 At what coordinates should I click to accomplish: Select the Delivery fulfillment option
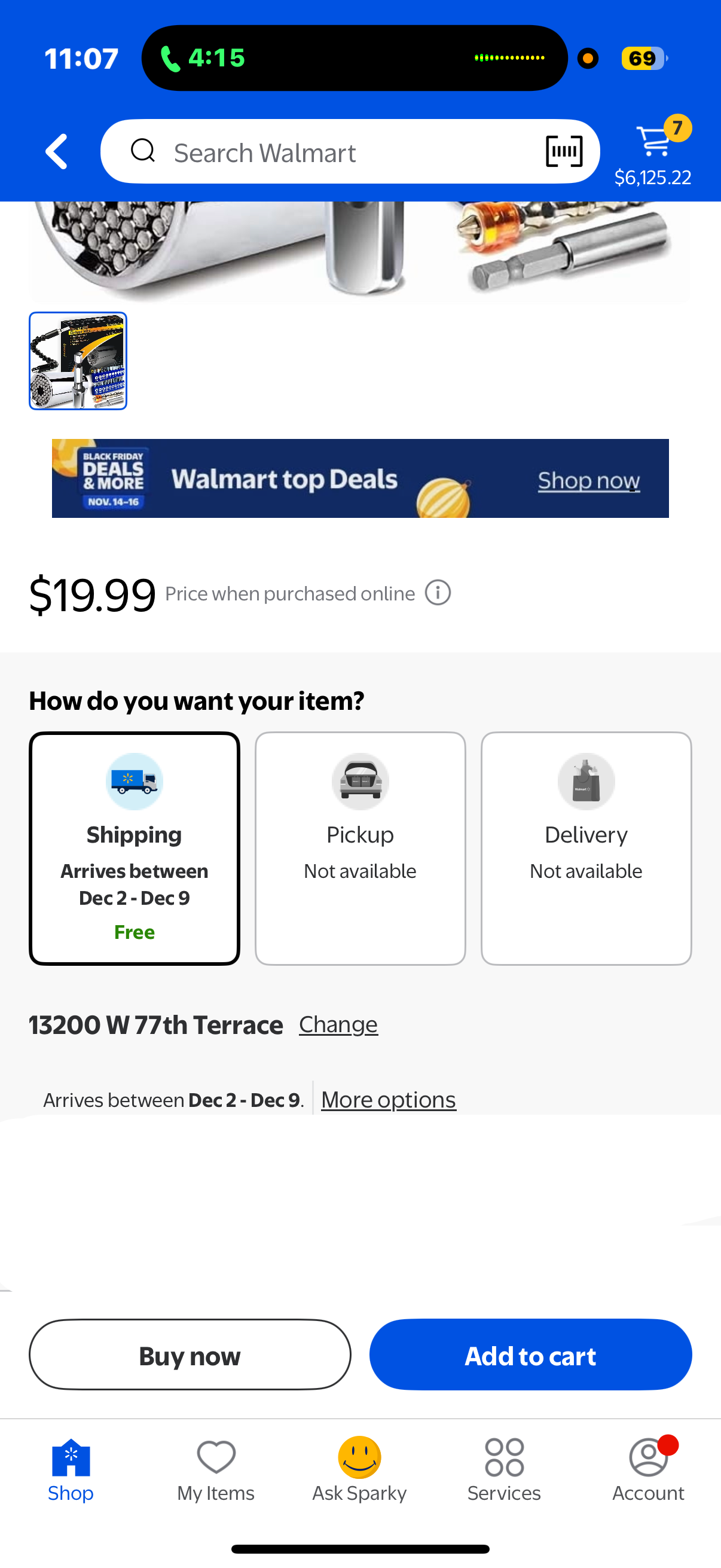586,848
